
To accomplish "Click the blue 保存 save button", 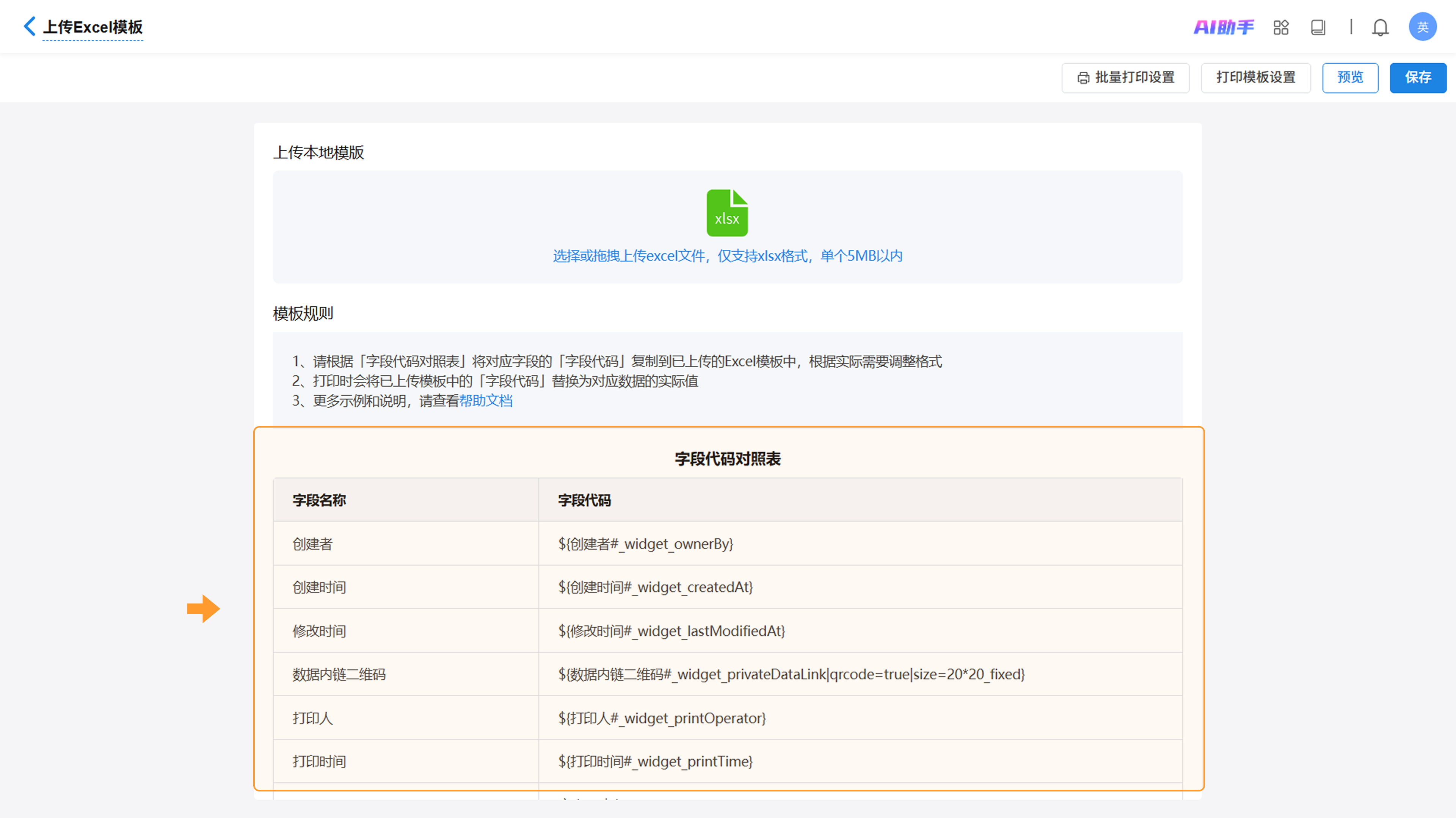I will [1418, 77].
